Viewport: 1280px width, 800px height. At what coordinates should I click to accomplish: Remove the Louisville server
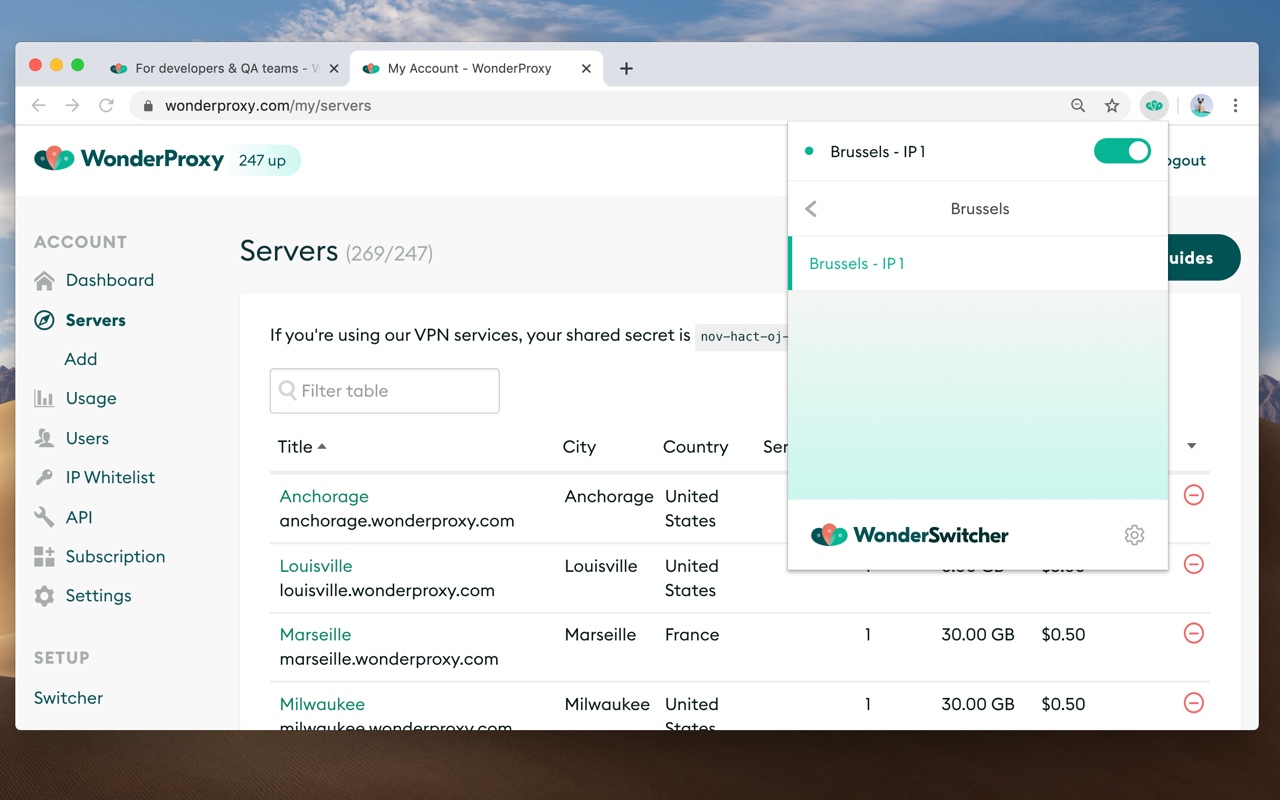pos(1193,564)
